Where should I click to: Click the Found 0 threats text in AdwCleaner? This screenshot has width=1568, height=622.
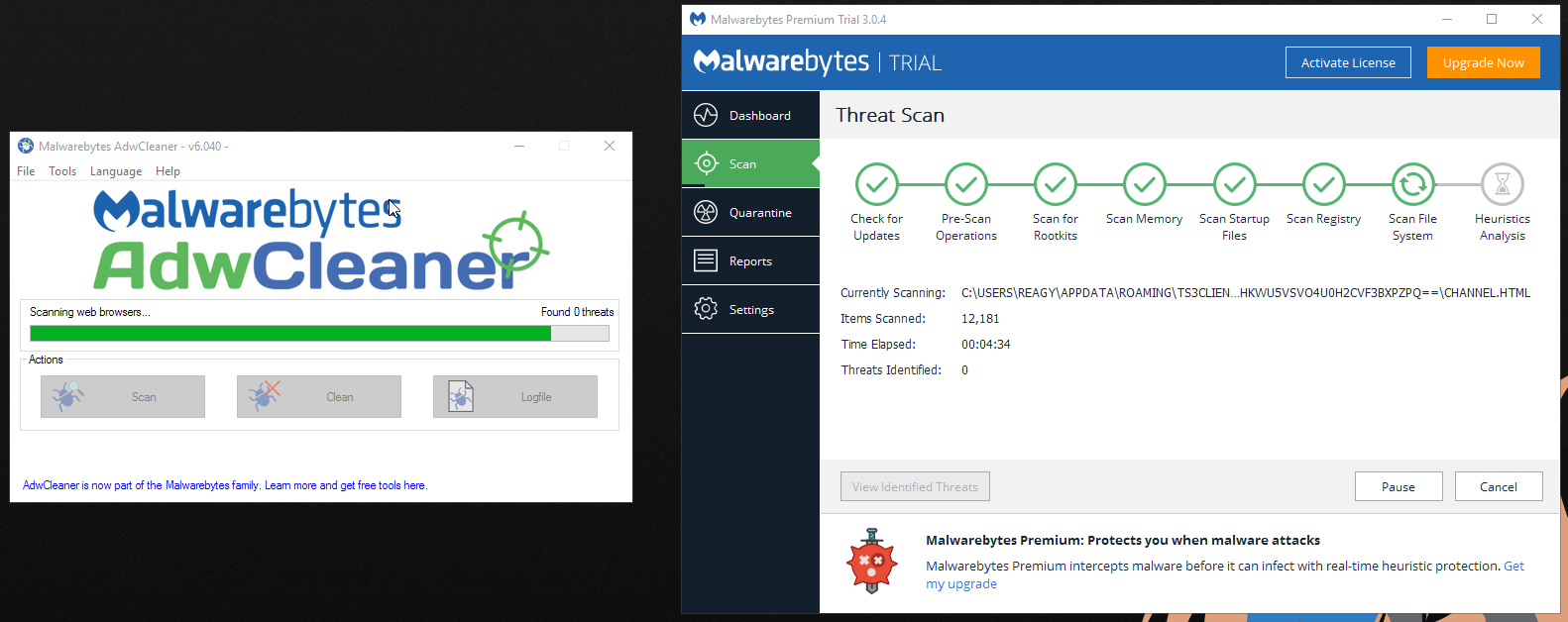(577, 312)
